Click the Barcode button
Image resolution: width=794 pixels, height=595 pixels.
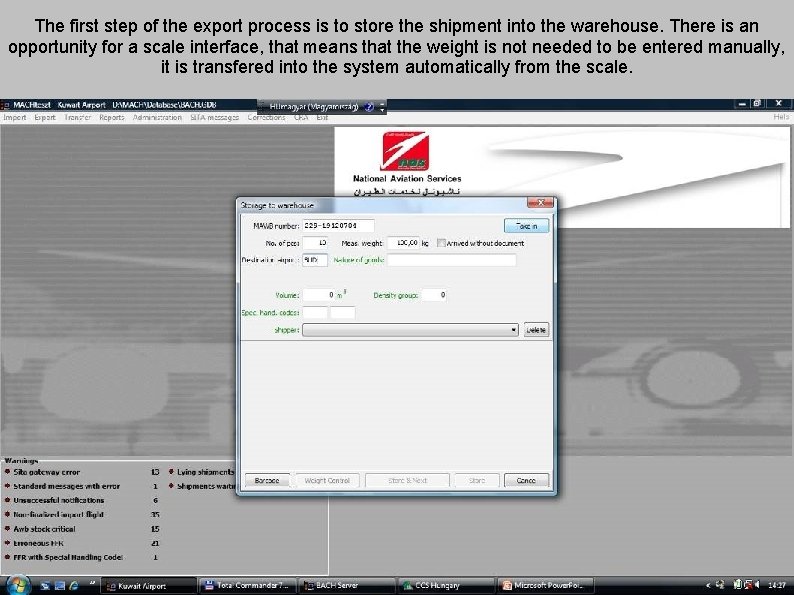[267, 480]
